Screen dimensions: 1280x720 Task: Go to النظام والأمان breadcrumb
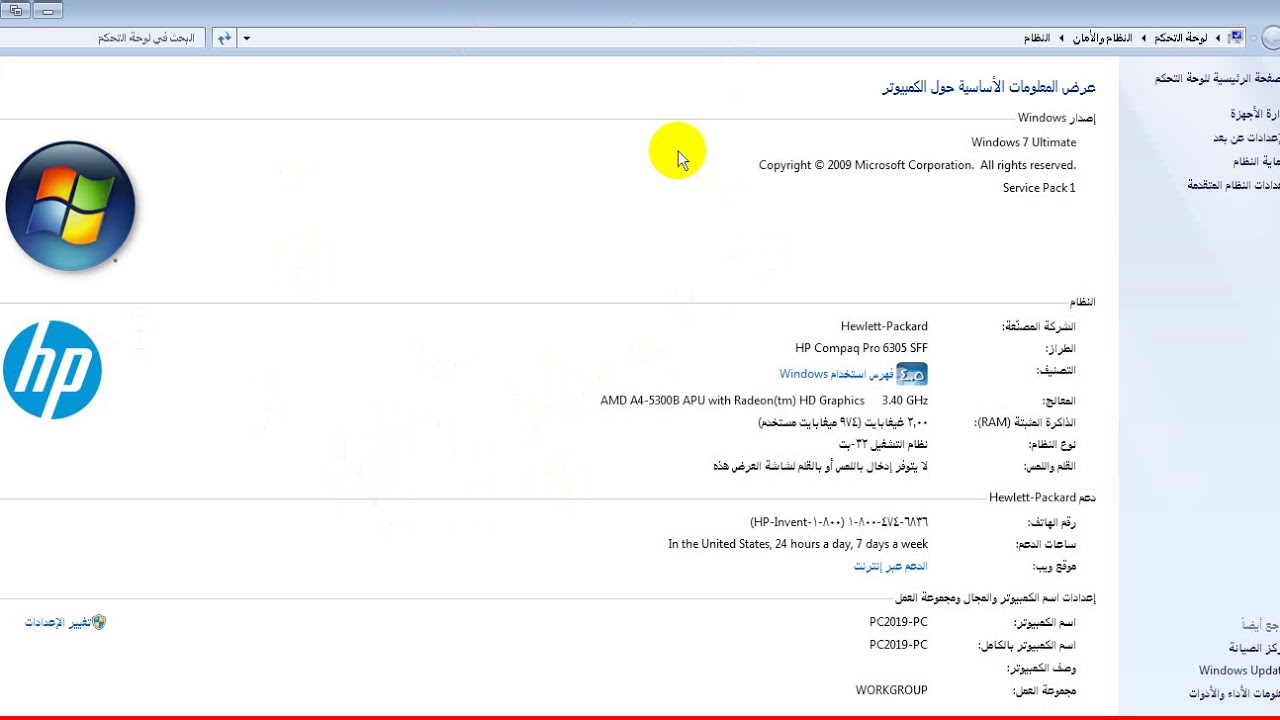pyautogui.click(x=1102, y=38)
